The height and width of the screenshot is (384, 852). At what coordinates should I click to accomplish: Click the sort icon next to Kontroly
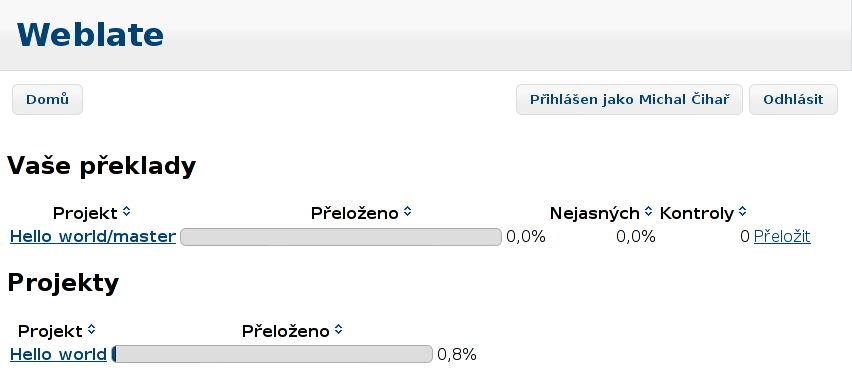point(743,212)
